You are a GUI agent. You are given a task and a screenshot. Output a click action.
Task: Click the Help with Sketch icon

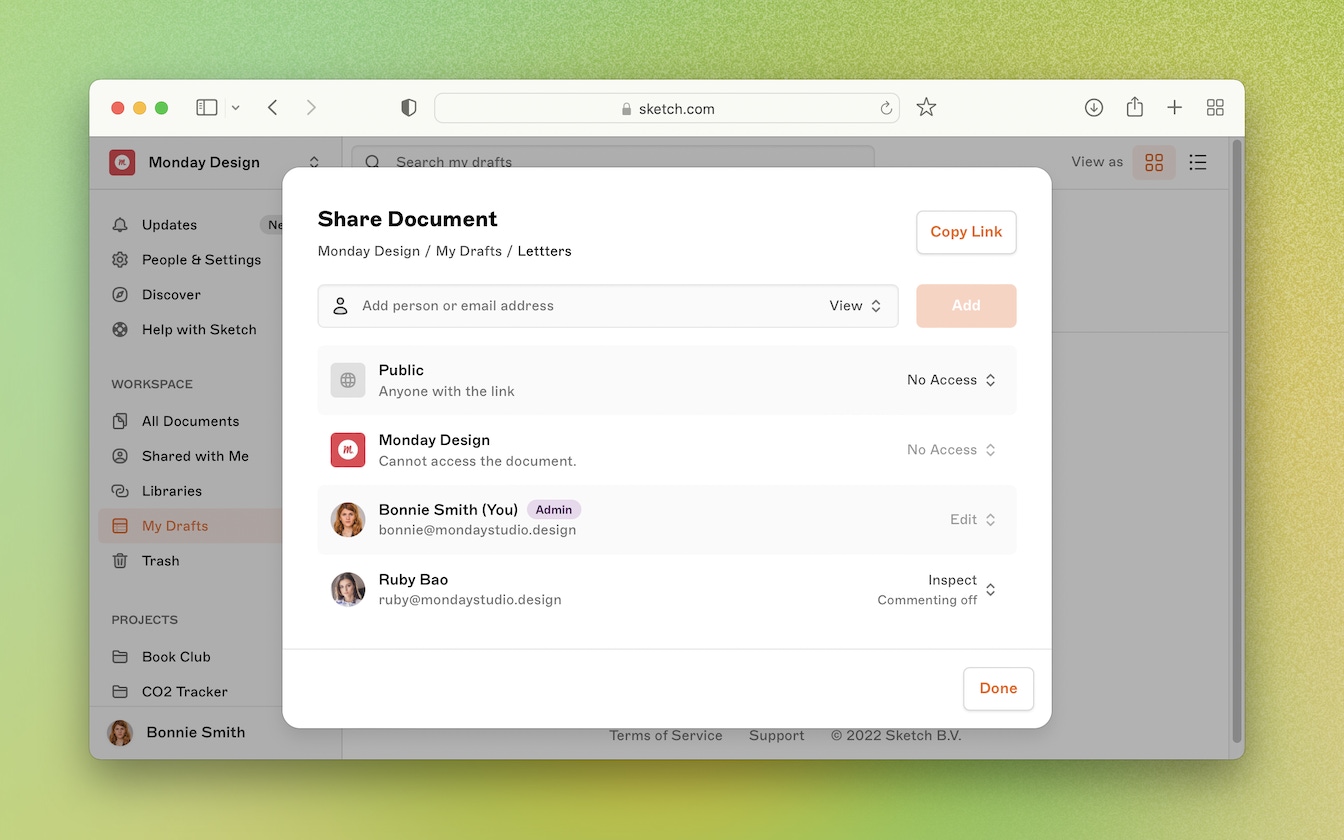coord(119,329)
